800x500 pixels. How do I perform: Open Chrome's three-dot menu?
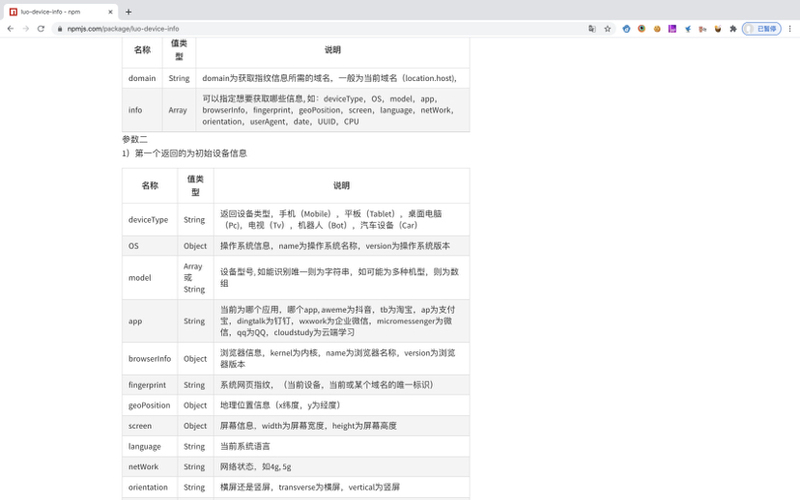point(790,29)
